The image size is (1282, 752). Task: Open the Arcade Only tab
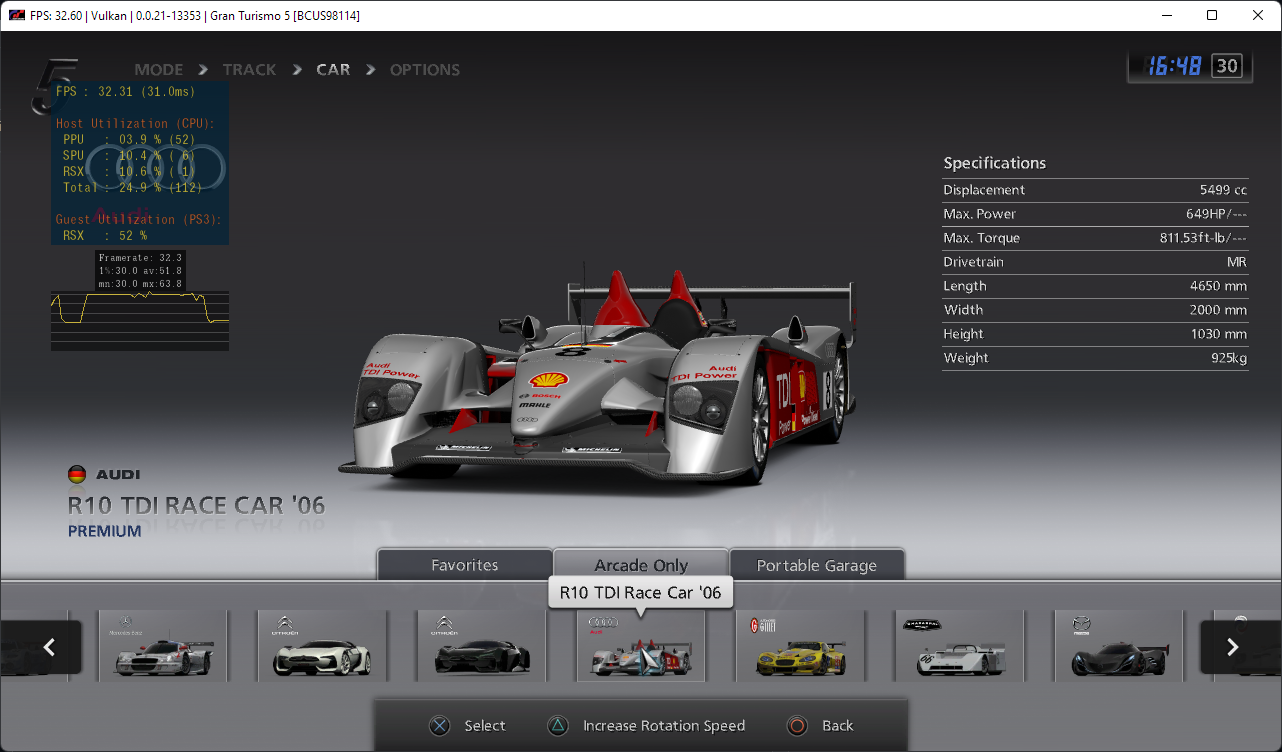641,565
